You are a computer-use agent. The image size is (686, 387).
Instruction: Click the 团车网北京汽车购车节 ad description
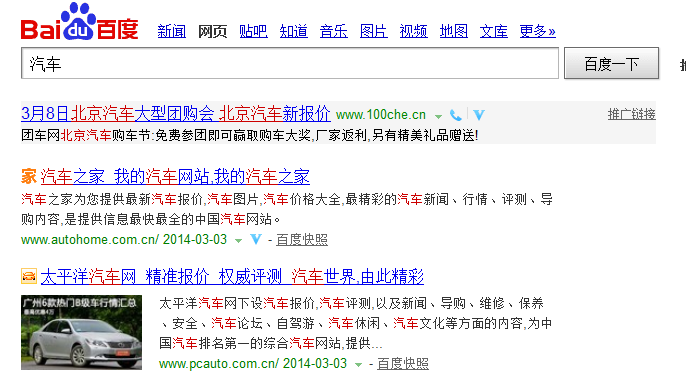[x=249, y=136]
